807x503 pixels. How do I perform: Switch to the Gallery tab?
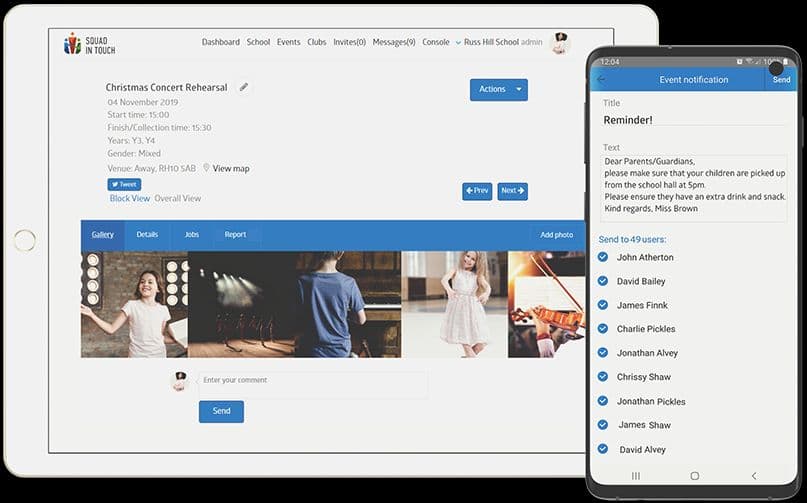tap(102, 235)
